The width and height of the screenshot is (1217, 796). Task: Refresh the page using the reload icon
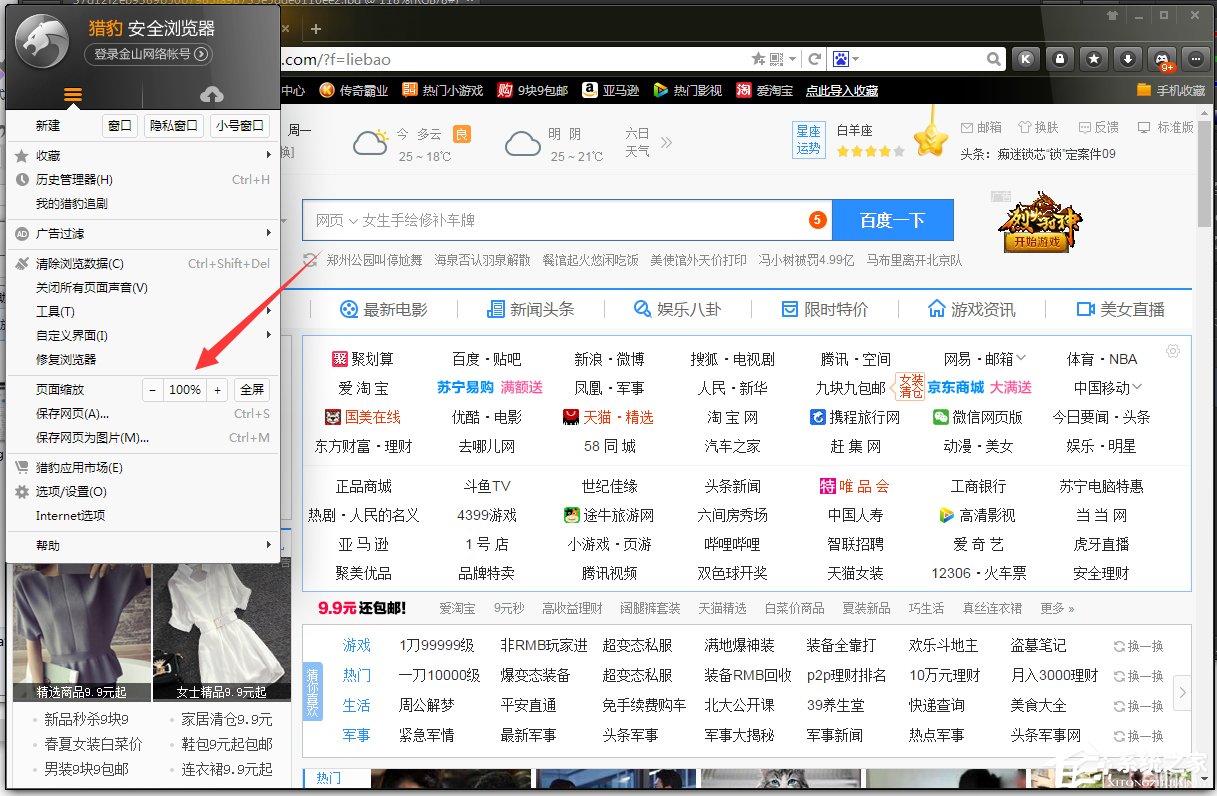click(815, 59)
